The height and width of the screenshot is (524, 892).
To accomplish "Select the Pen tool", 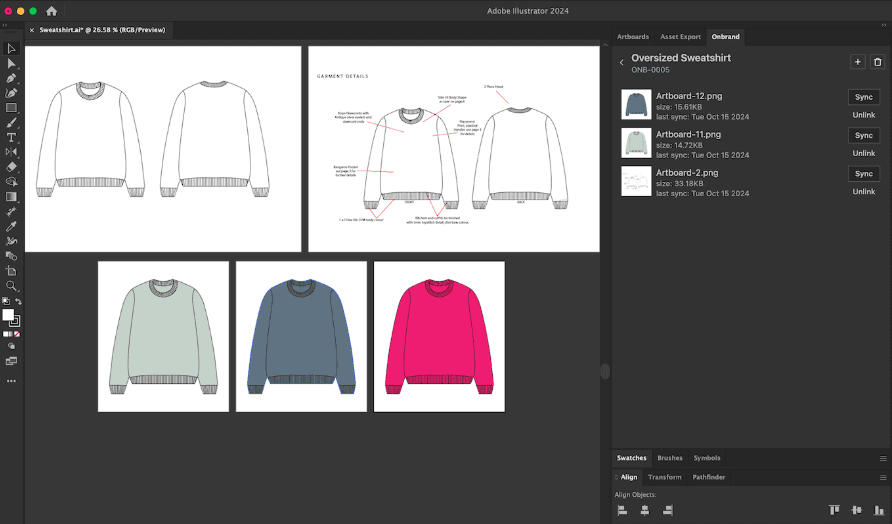I will pos(11,78).
